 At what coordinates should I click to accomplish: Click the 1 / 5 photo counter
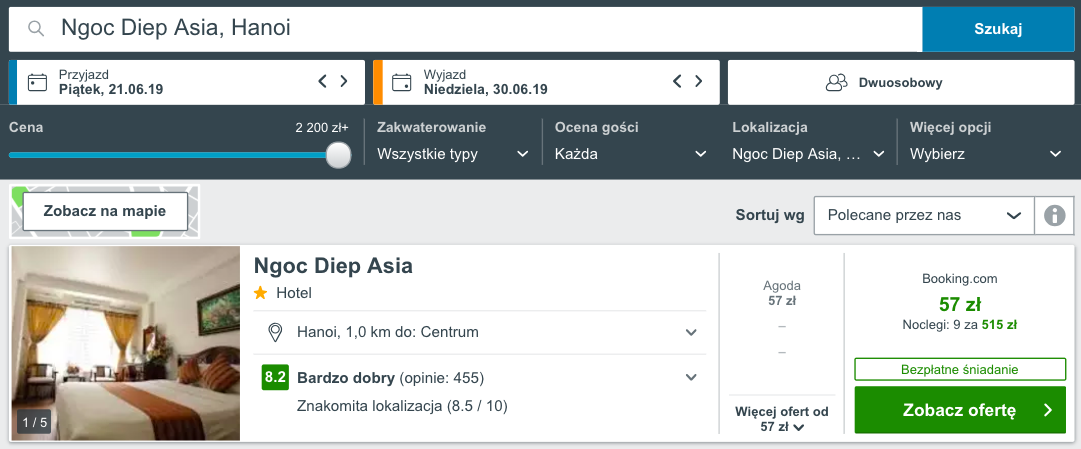[x=34, y=422]
